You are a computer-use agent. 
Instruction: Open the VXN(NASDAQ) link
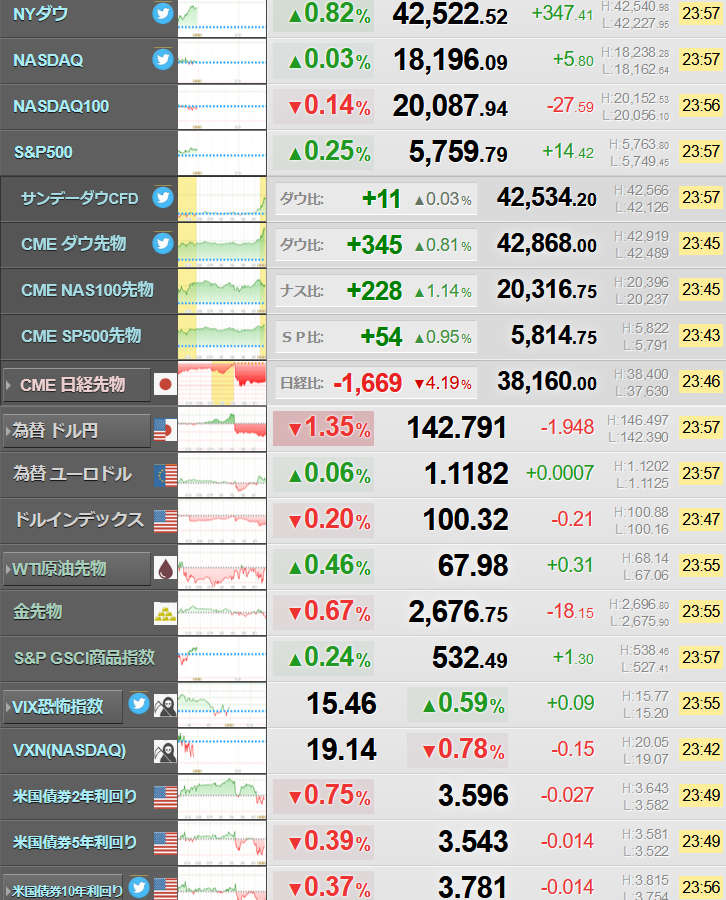tap(69, 750)
